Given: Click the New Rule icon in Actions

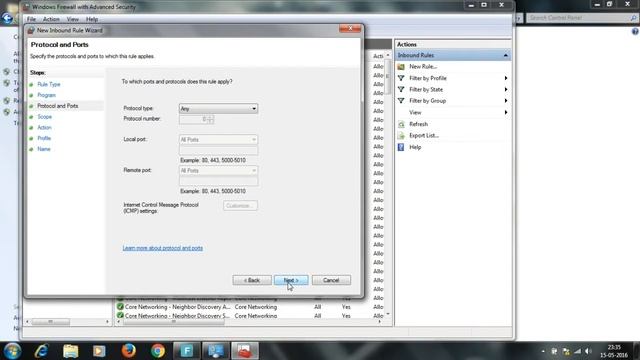Looking at the screenshot, I should pos(401,67).
